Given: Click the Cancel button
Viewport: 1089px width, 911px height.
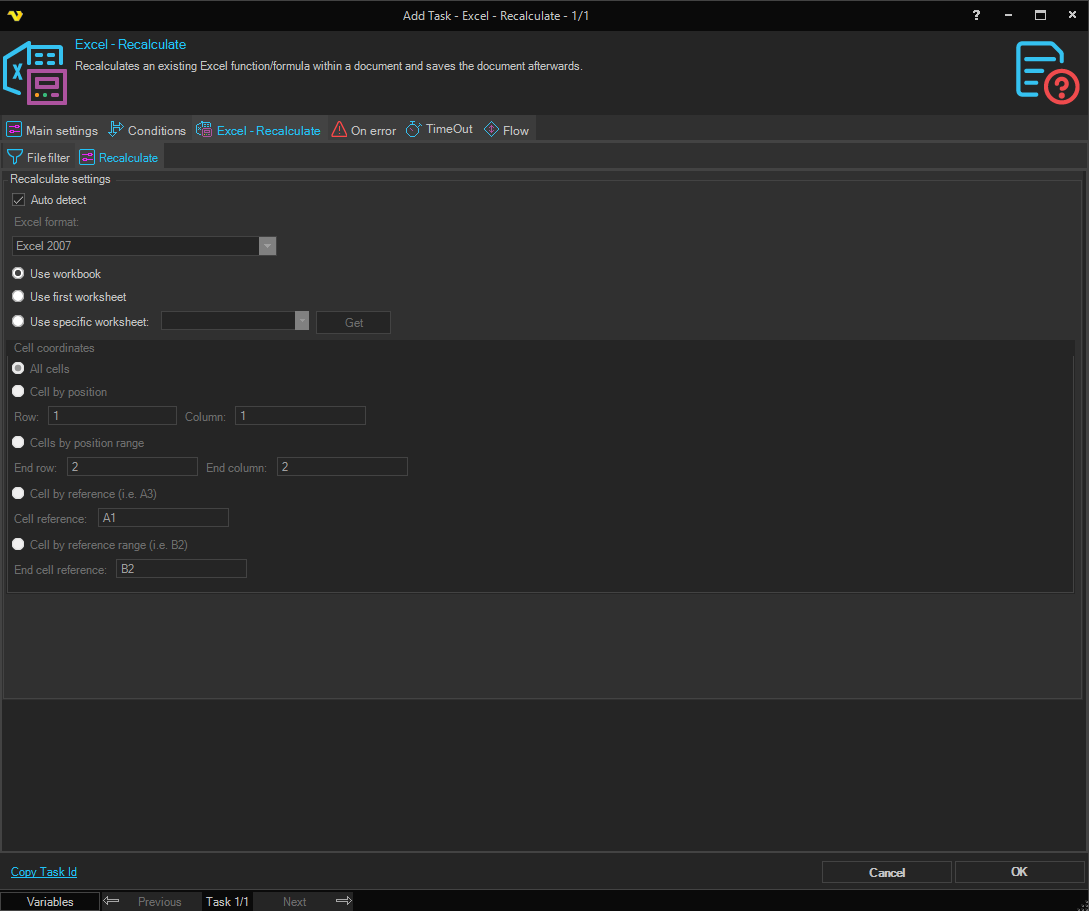Looking at the screenshot, I should [x=886, y=872].
